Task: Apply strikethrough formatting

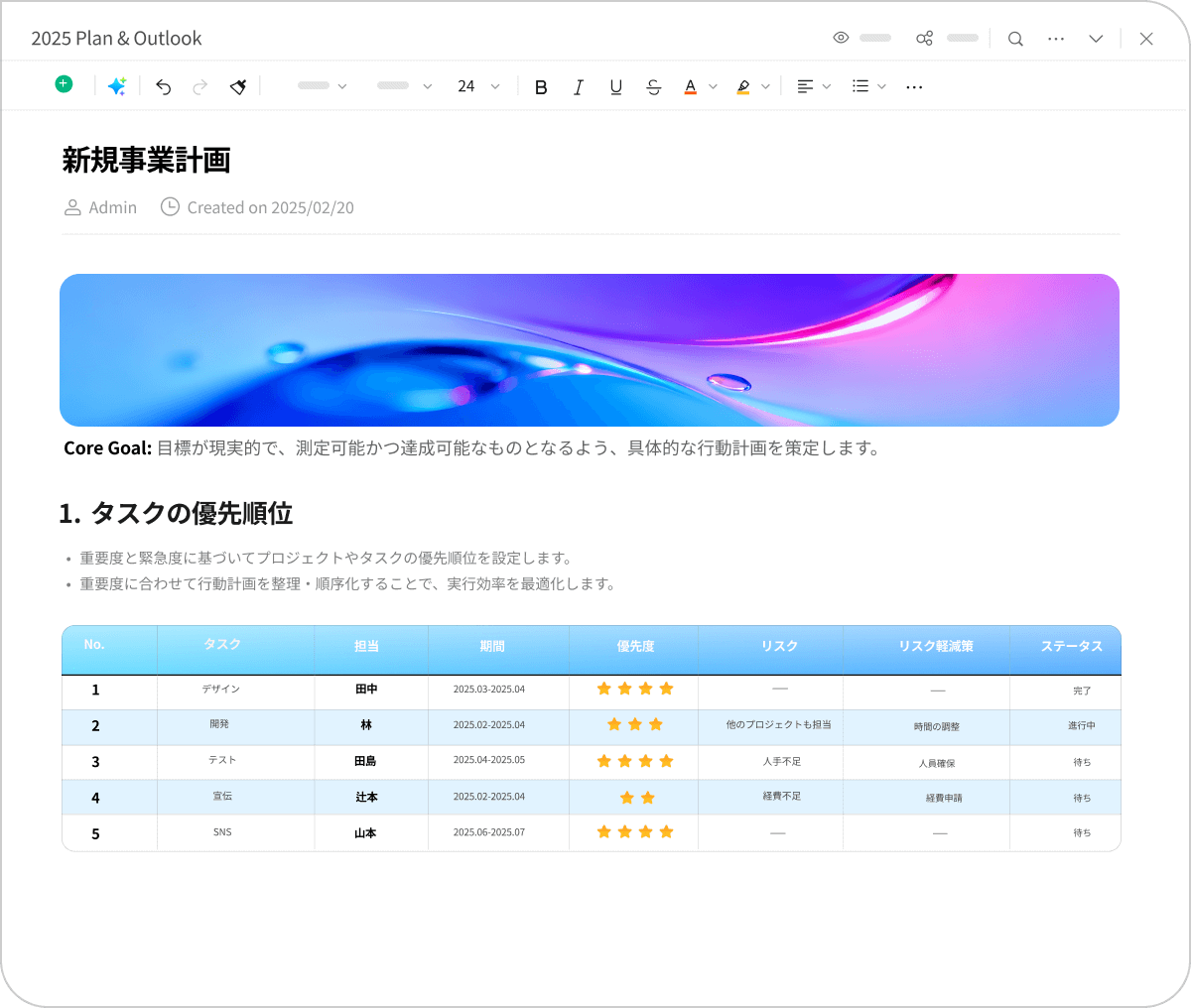Action: [653, 87]
